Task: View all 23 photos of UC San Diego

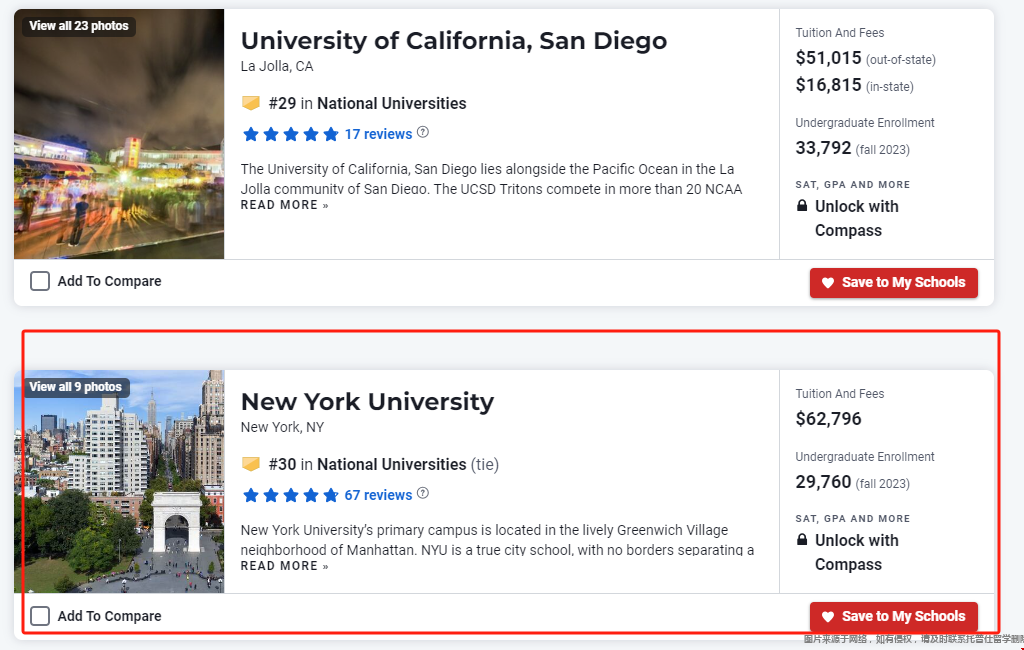Action: pos(79,26)
